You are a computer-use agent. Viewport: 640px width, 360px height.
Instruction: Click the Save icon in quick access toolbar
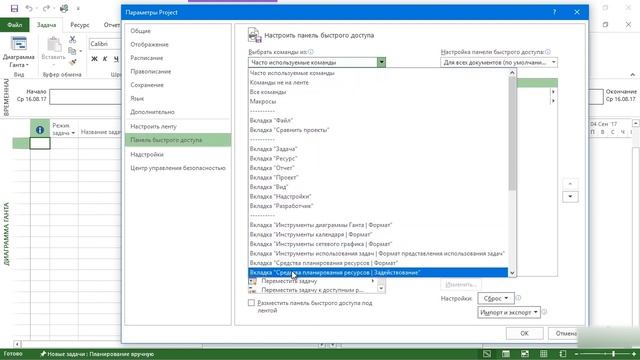pos(14,8)
